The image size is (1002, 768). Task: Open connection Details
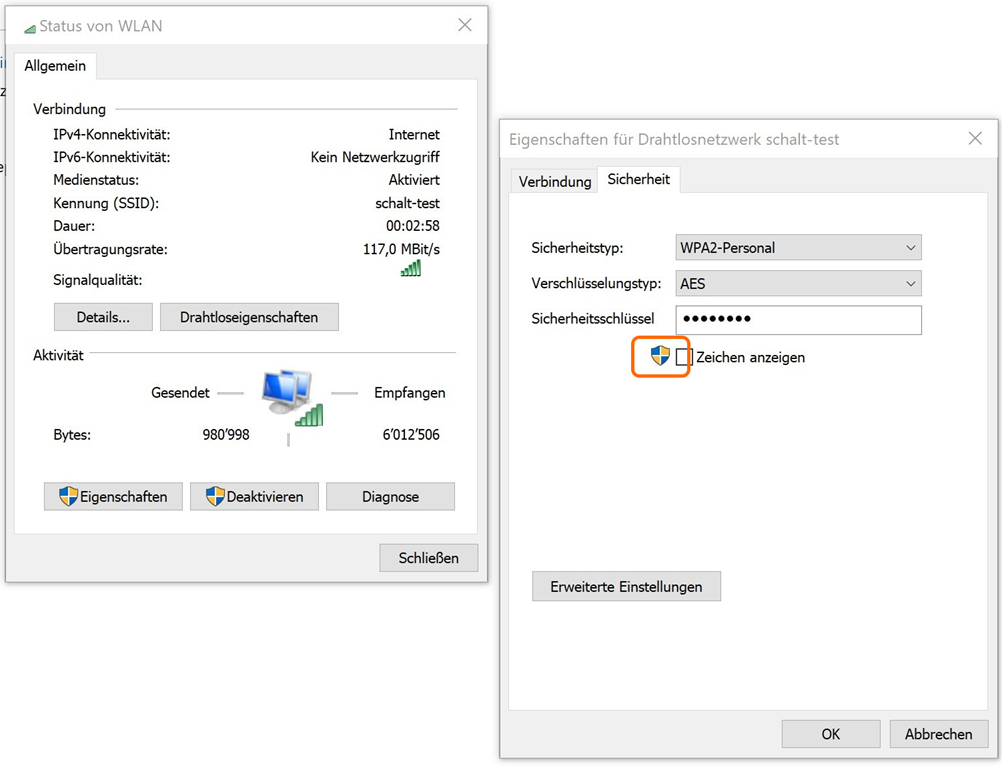tap(103, 317)
